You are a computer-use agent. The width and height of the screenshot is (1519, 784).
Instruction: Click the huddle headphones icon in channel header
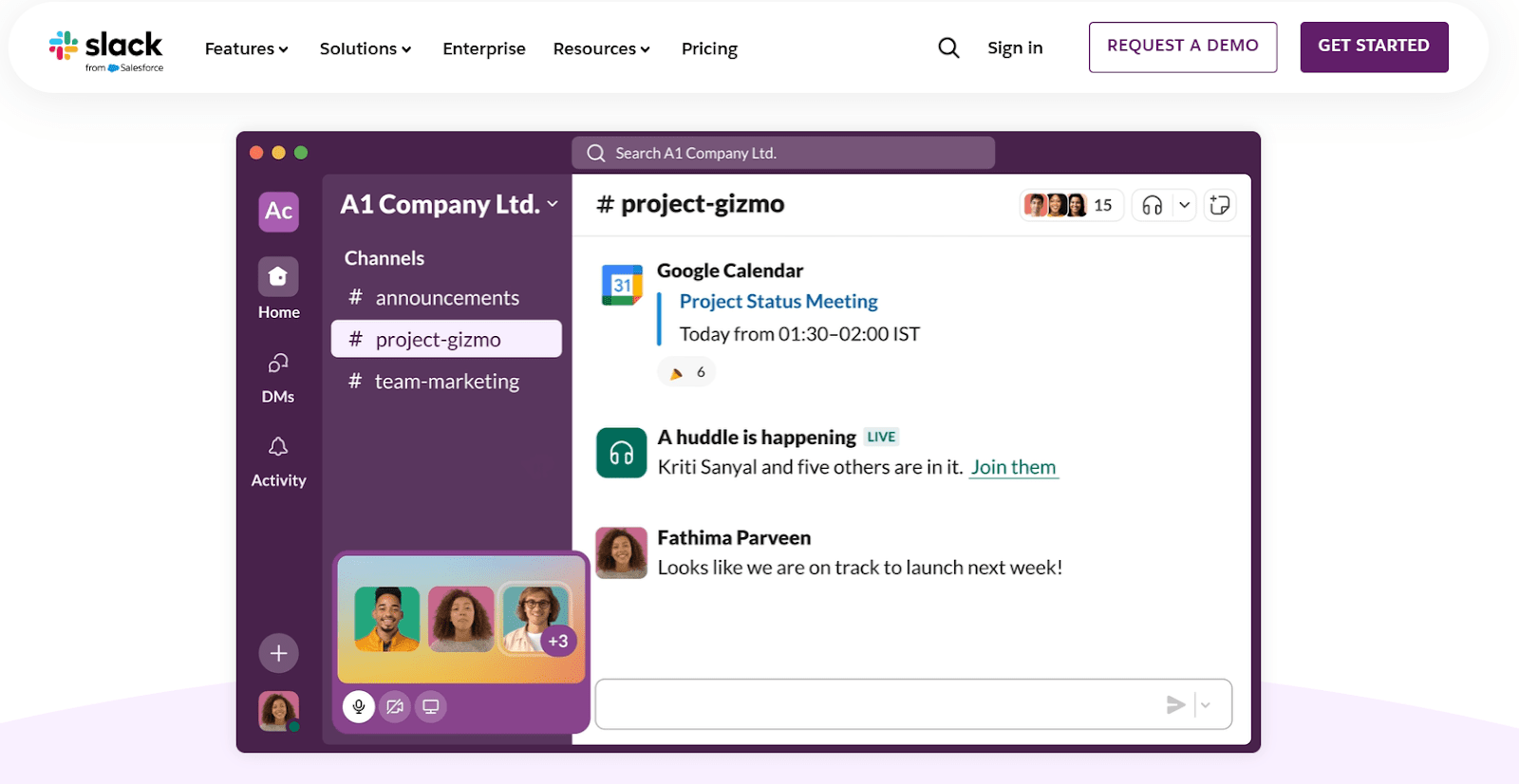click(x=1153, y=205)
